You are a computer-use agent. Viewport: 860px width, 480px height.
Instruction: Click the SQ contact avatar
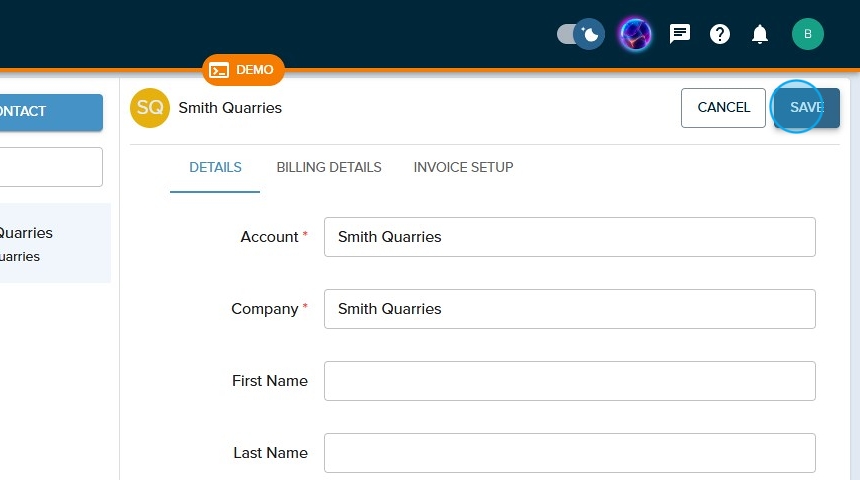(x=150, y=108)
